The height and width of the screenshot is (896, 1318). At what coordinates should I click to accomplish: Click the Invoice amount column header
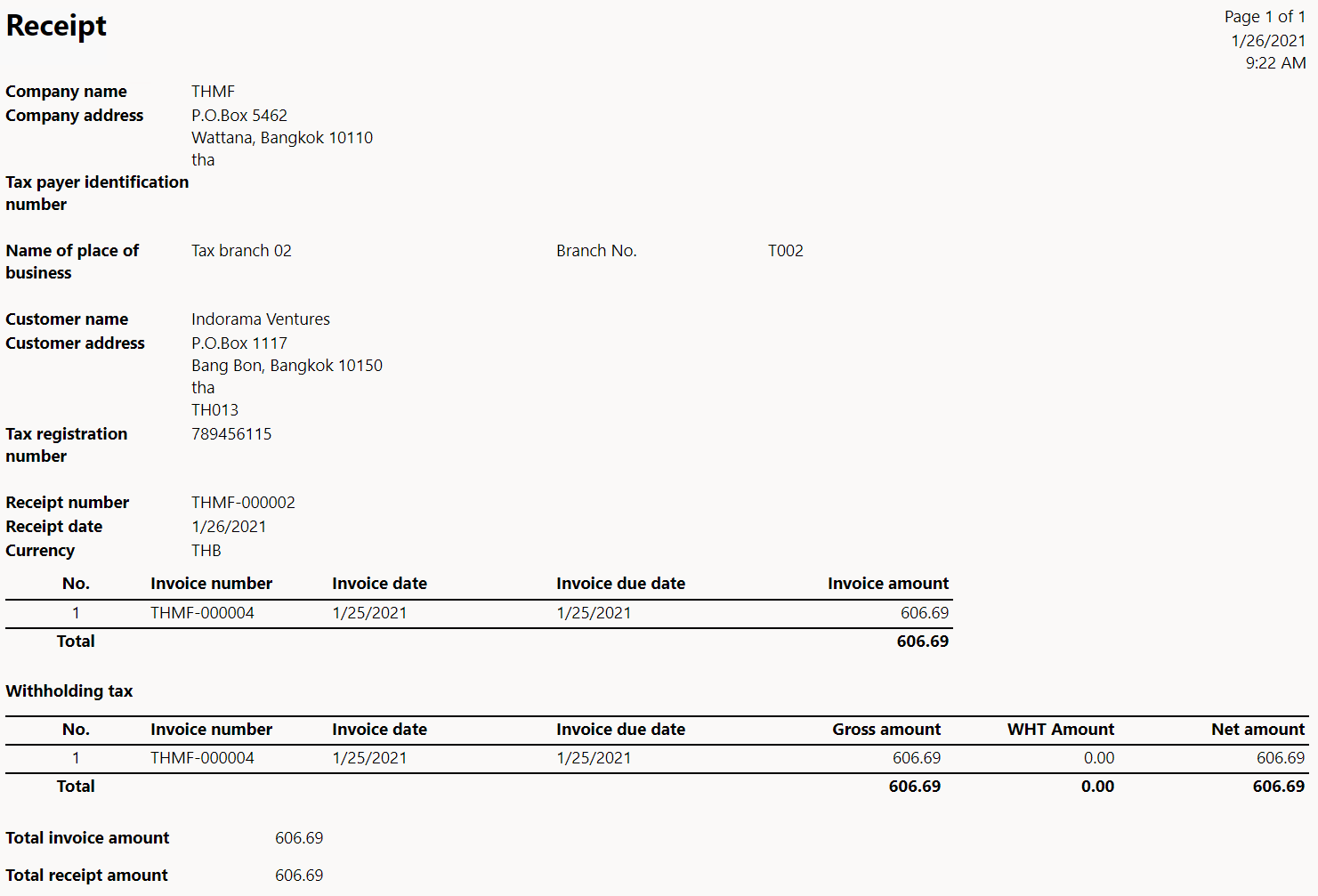pos(887,584)
